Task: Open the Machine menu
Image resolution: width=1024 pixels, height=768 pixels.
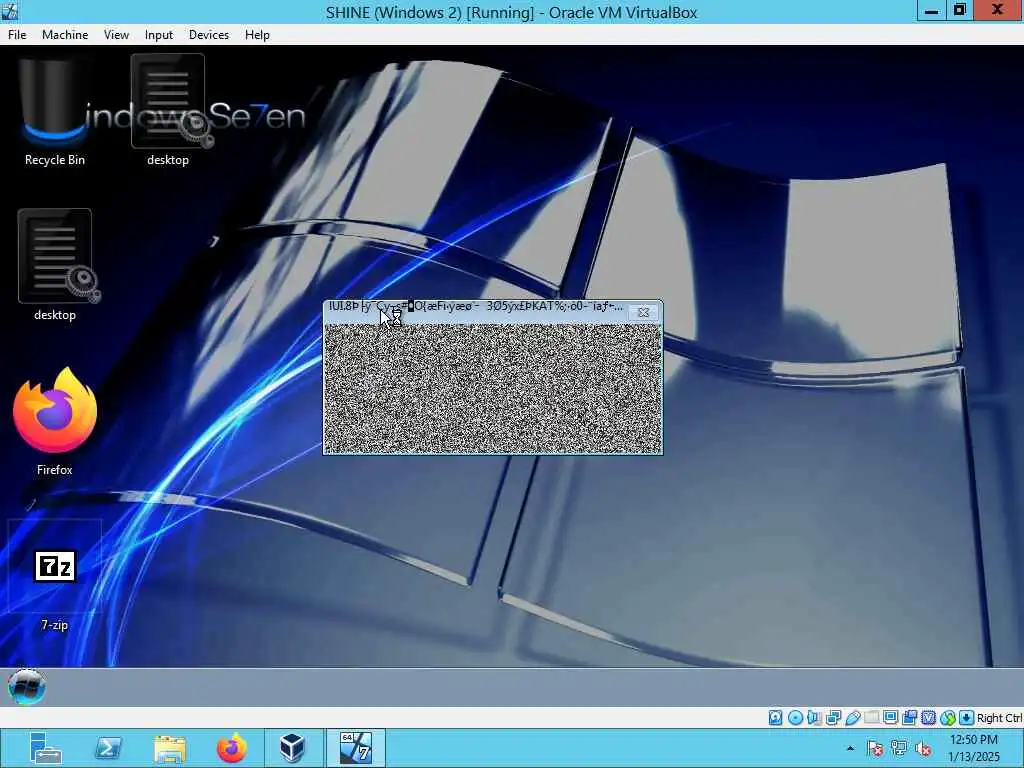Action: point(65,35)
